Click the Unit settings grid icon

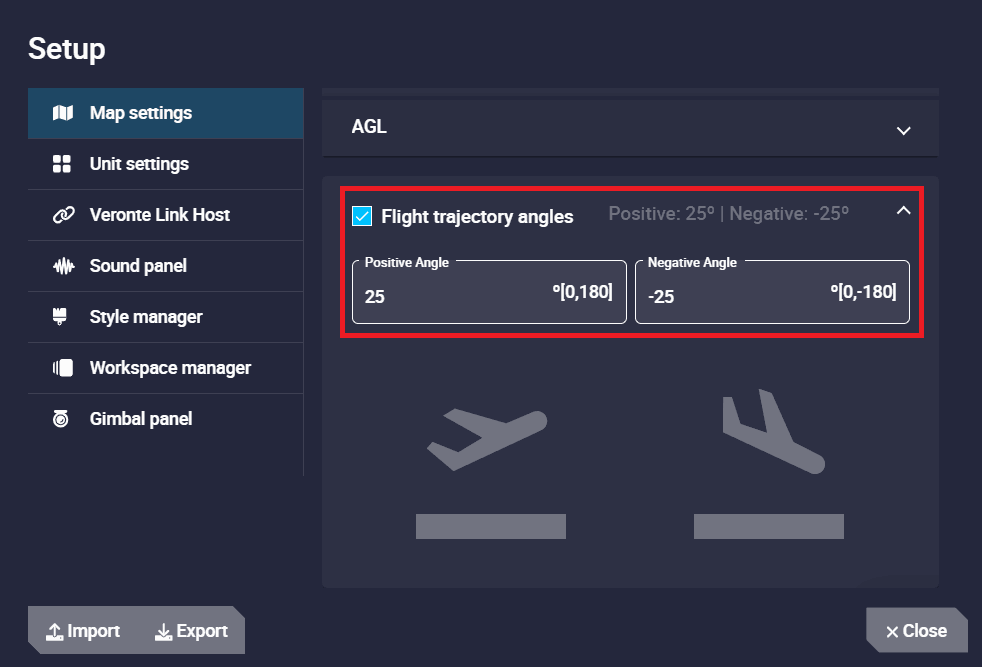click(x=62, y=164)
